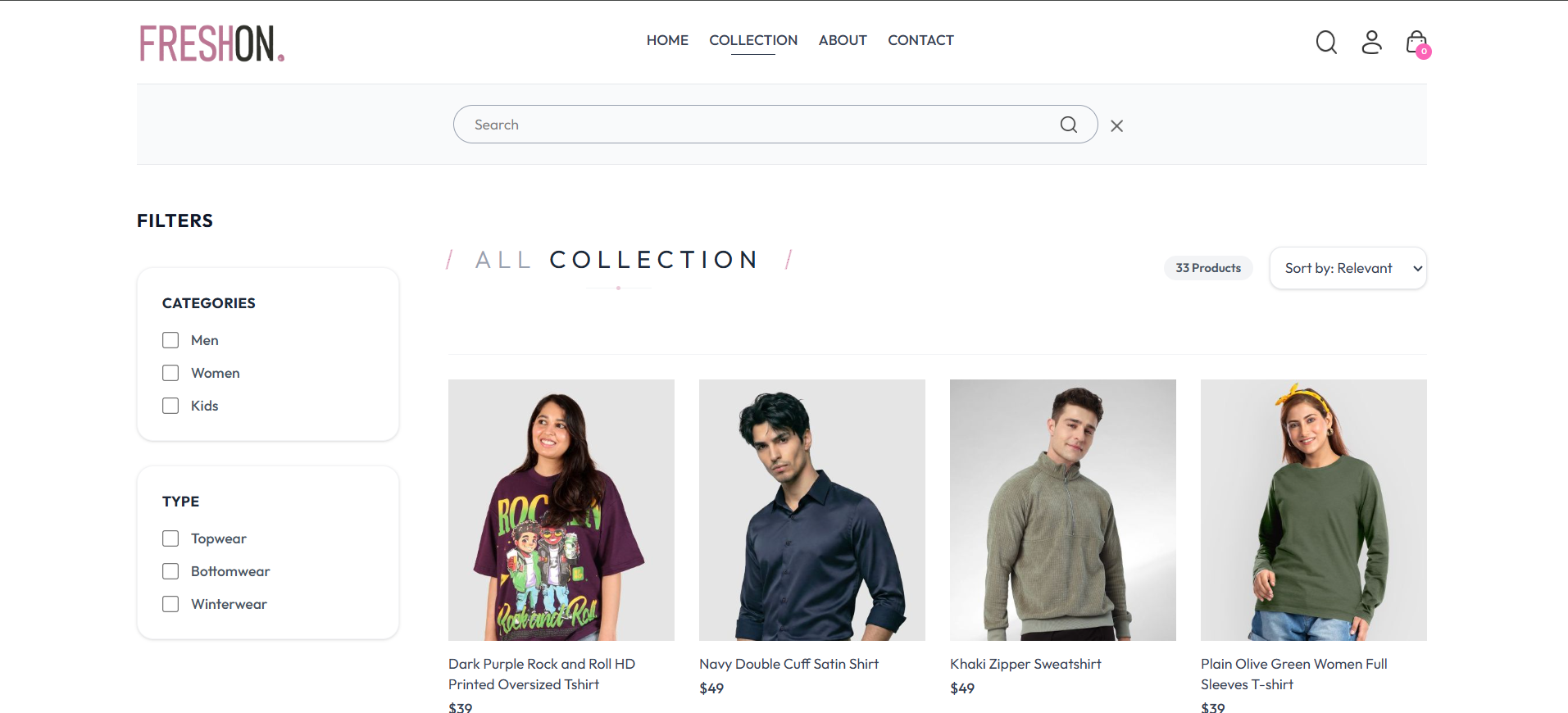The image size is (1568, 713).
Task: Close the search bar with the X icon
Action: click(x=1116, y=125)
